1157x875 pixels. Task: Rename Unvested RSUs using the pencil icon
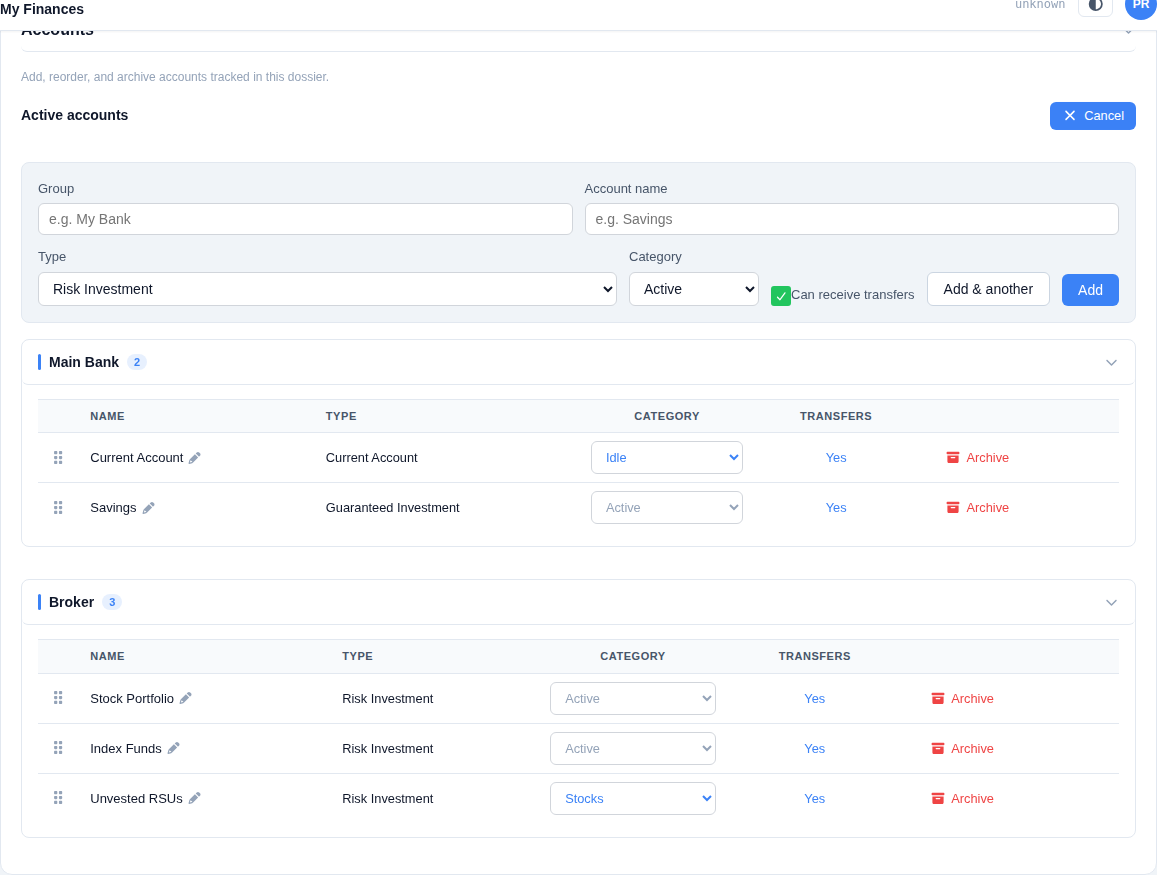(x=195, y=798)
